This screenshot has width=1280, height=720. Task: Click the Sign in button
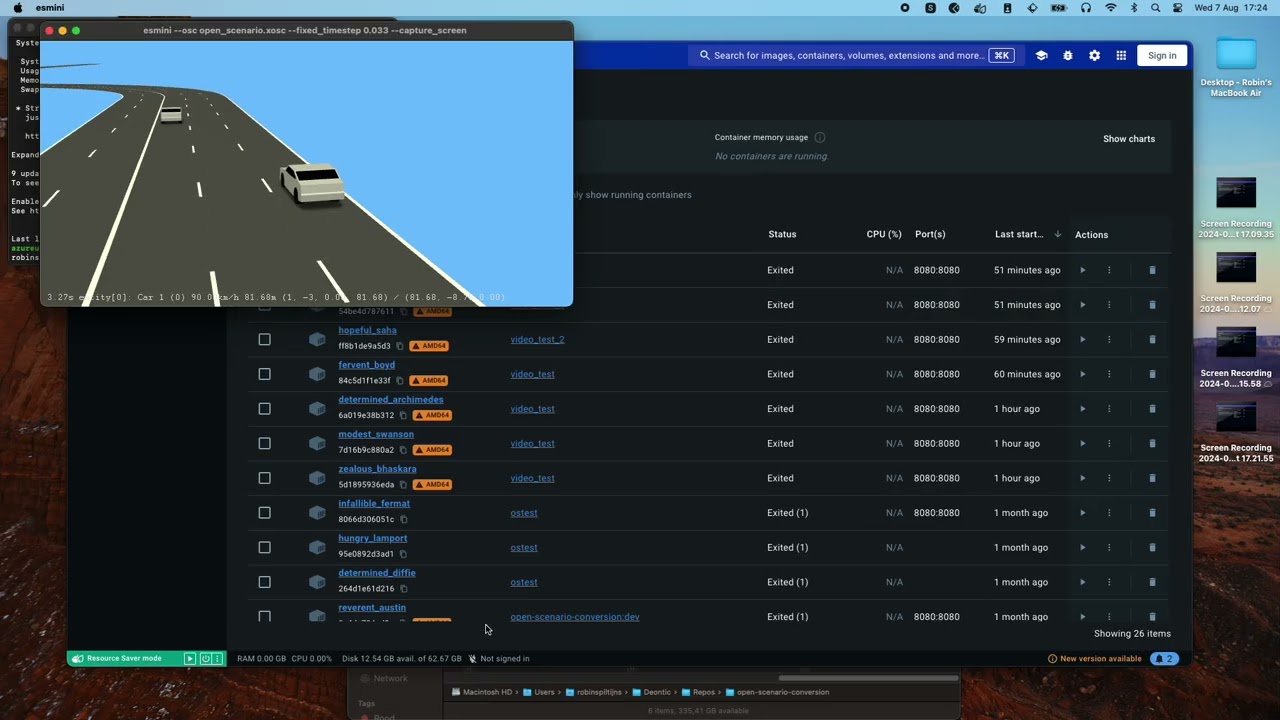[1162, 56]
